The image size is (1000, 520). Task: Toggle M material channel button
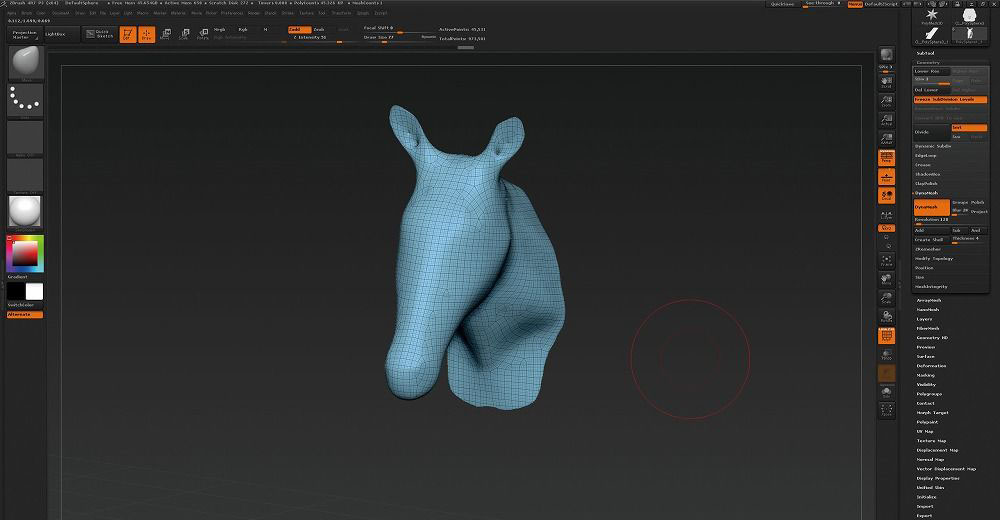pyautogui.click(x=265, y=30)
